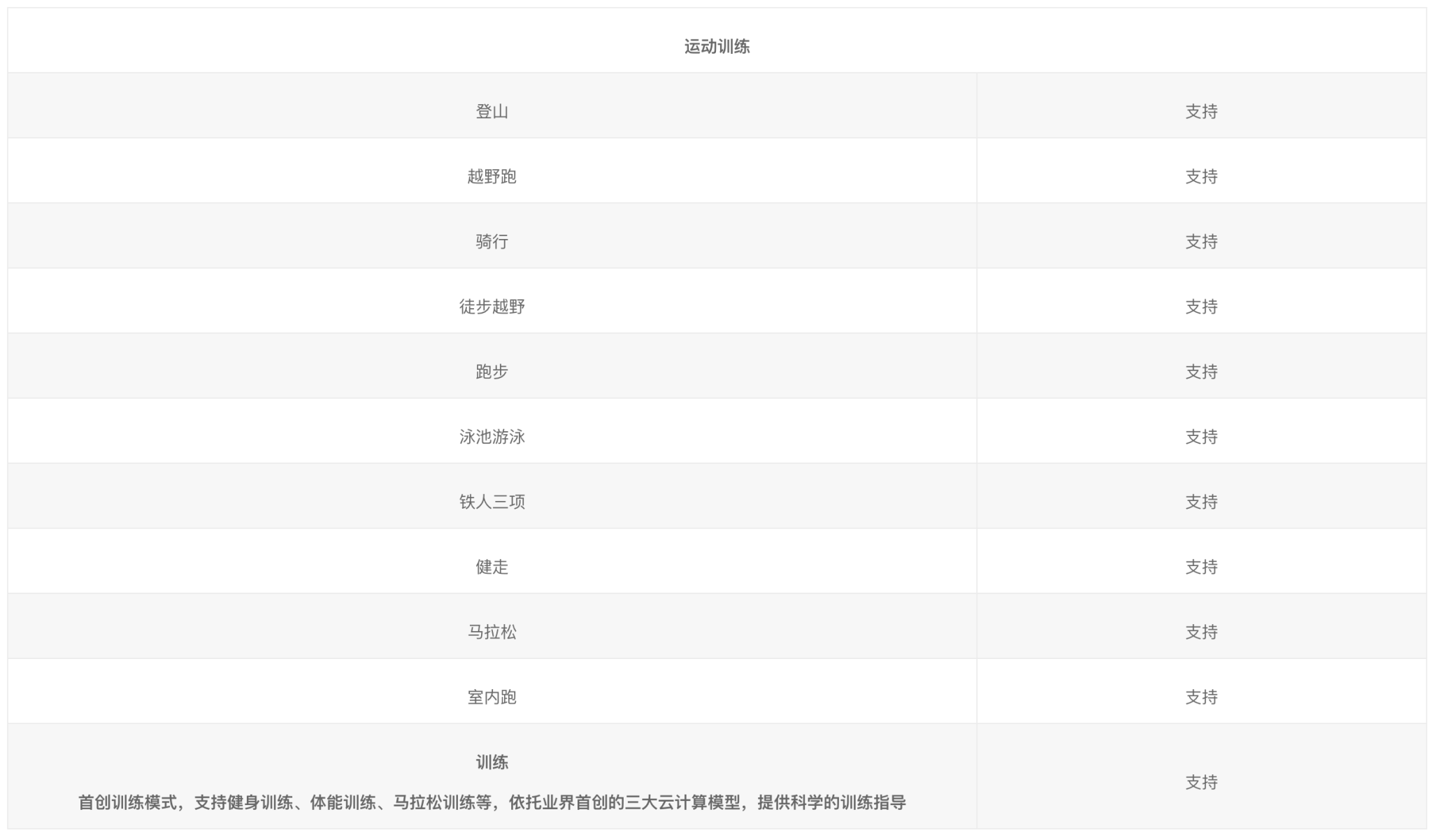
Task: Click 支持 in the 登山 row
Action: click(x=1201, y=112)
